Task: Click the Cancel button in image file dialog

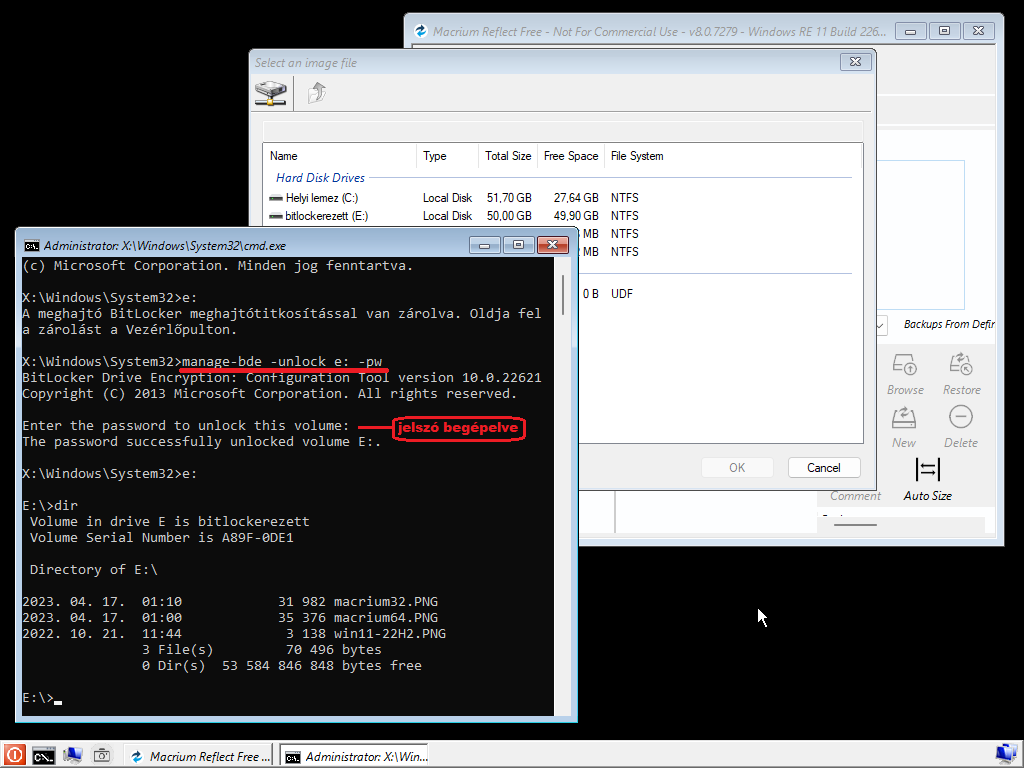Action: coord(824,468)
